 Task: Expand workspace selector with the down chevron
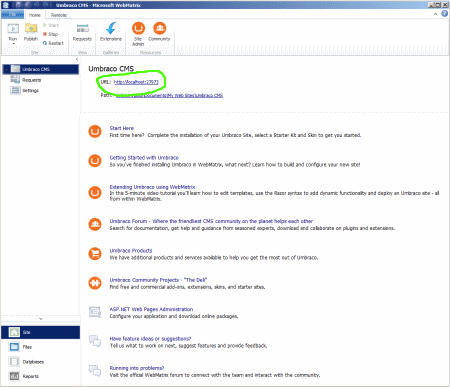coord(41,319)
